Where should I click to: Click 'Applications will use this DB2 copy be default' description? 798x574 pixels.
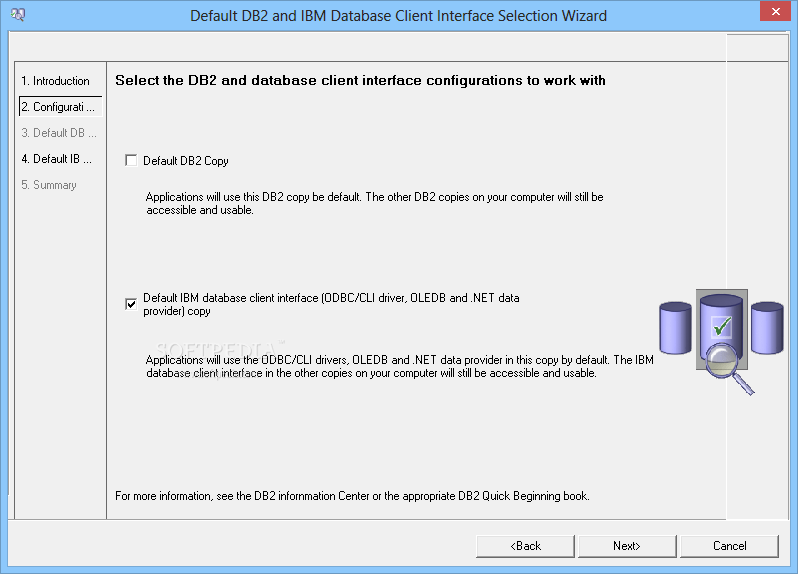coord(375,203)
